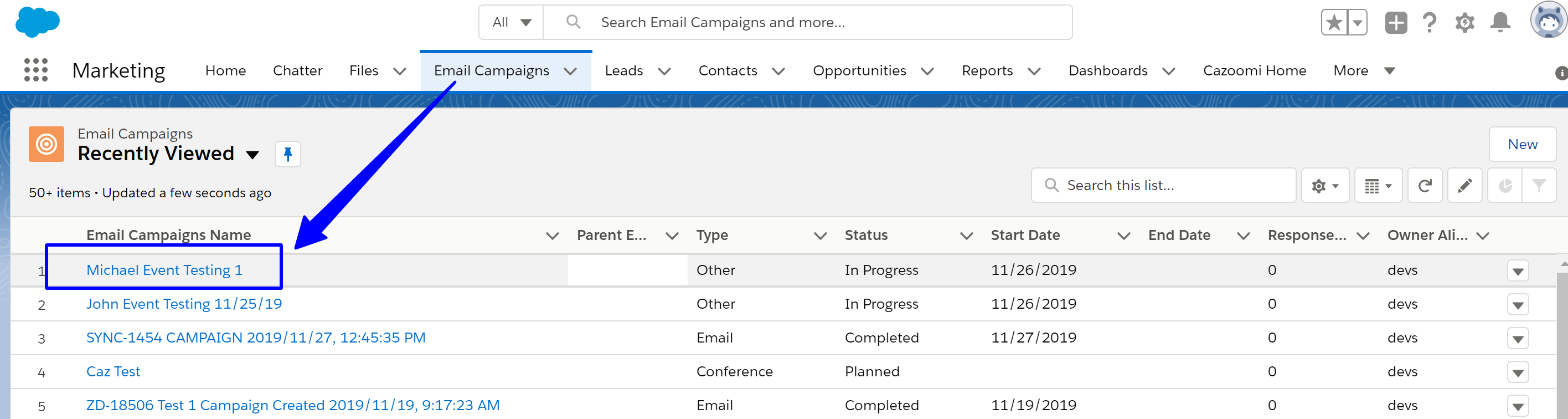Image resolution: width=1568 pixels, height=419 pixels.
Task: Open Owner Alias column chevron menu
Action: pos(1483,236)
